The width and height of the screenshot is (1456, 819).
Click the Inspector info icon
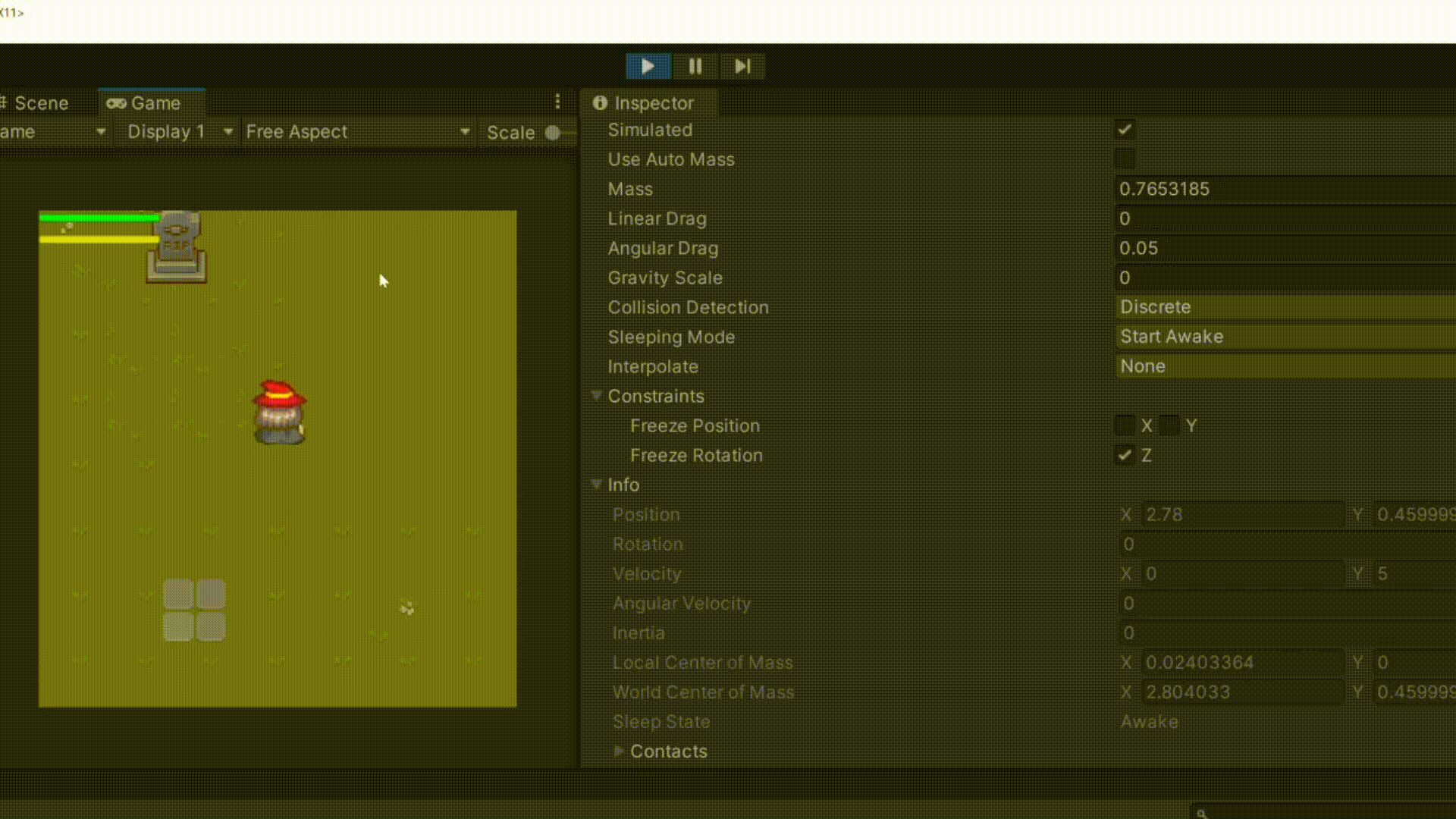tap(600, 103)
